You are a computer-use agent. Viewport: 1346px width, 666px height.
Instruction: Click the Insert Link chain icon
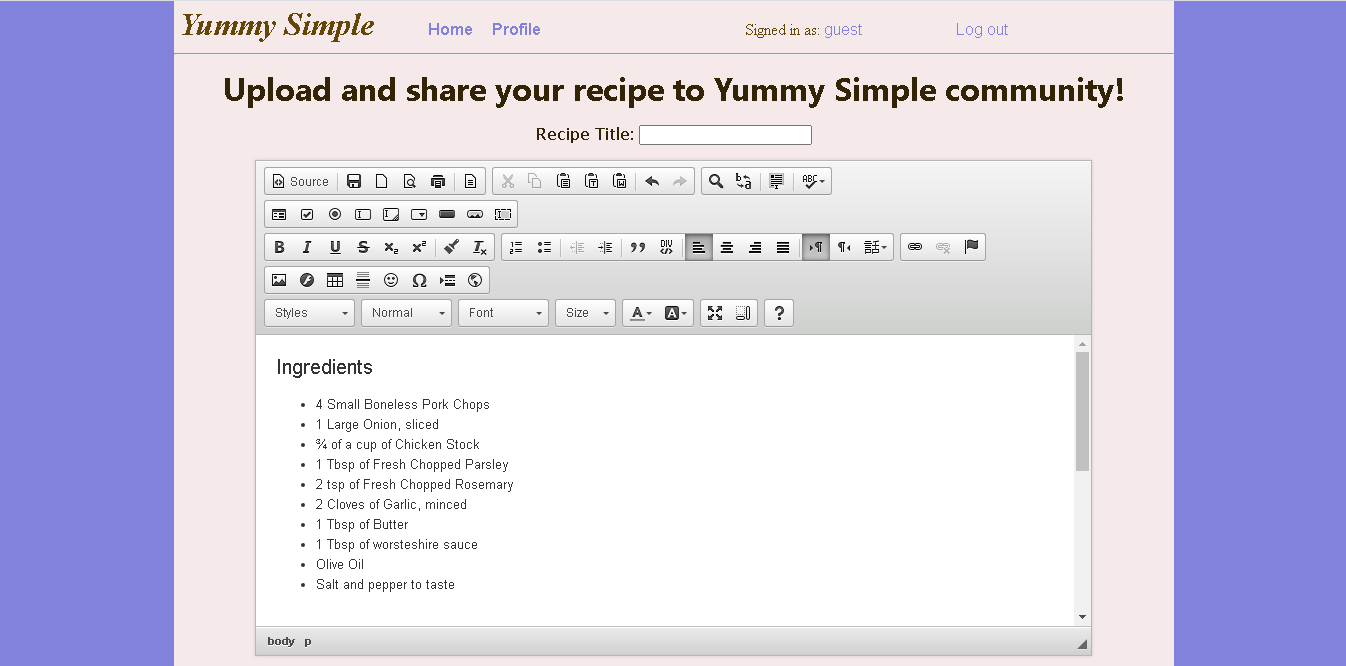point(915,247)
